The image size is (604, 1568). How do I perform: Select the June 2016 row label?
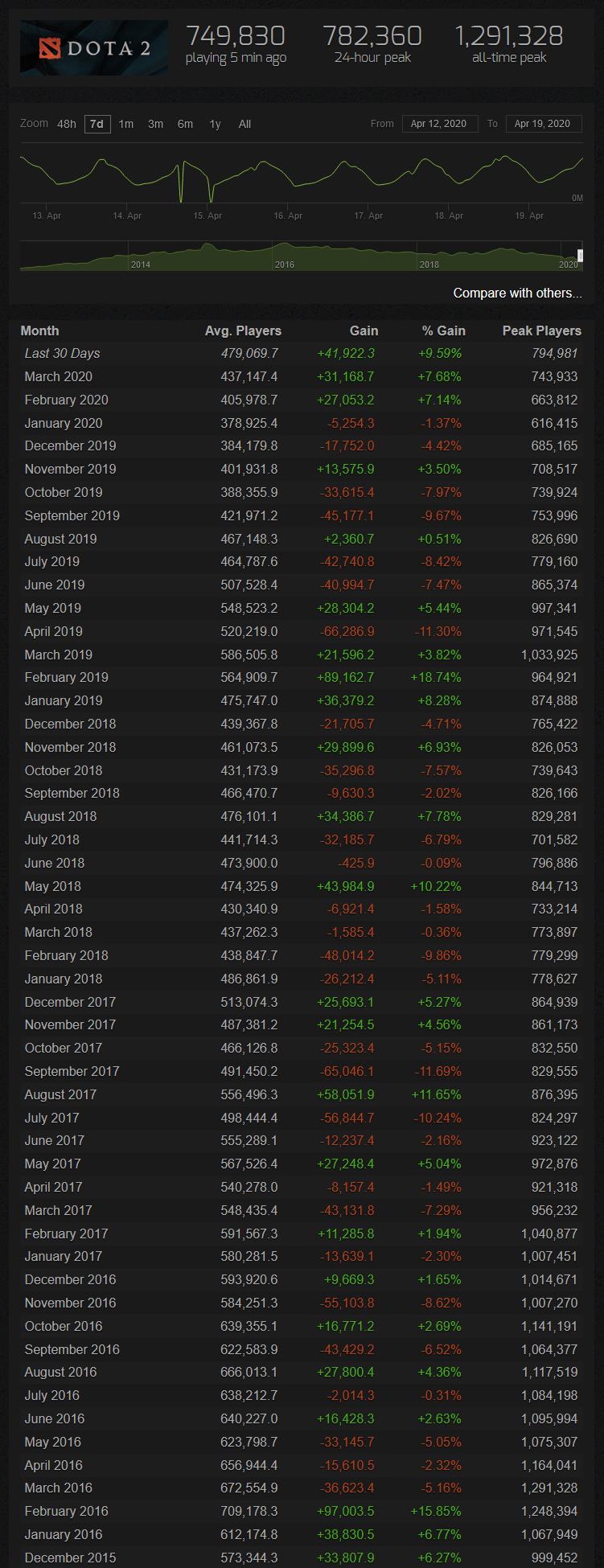54,1418
